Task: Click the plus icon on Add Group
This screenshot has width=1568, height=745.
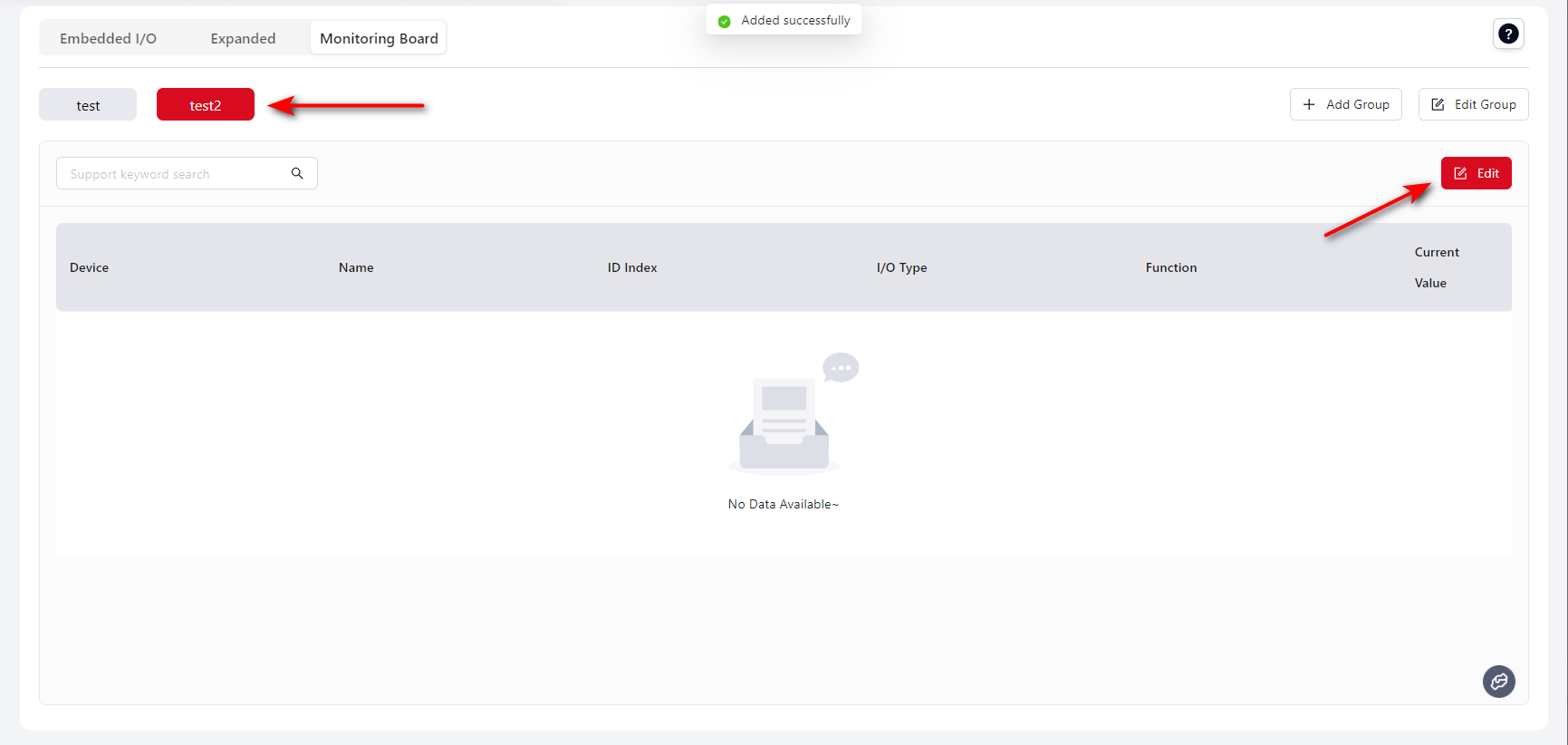Action: pyautogui.click(x=1309, y=104)
